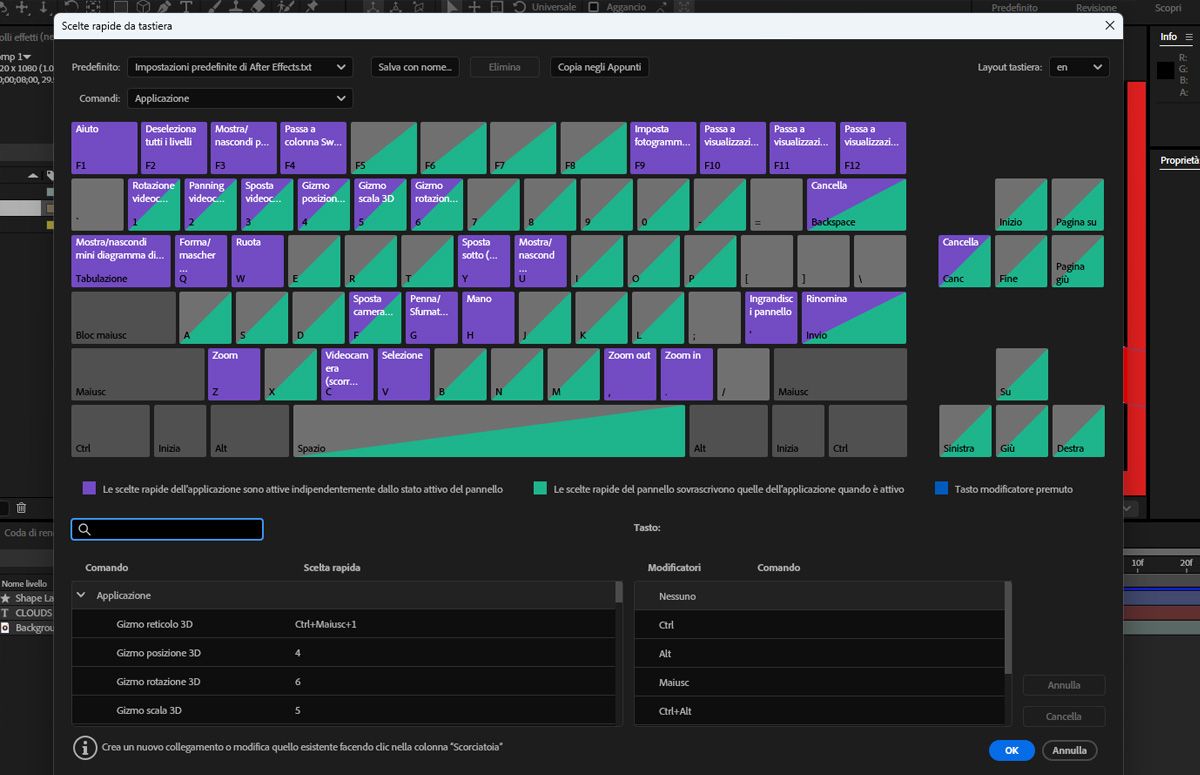The width and height of the screenshot is (1200, 775).
Task: Switch to the Revisione workspace tab
Action: point(1096,8)
